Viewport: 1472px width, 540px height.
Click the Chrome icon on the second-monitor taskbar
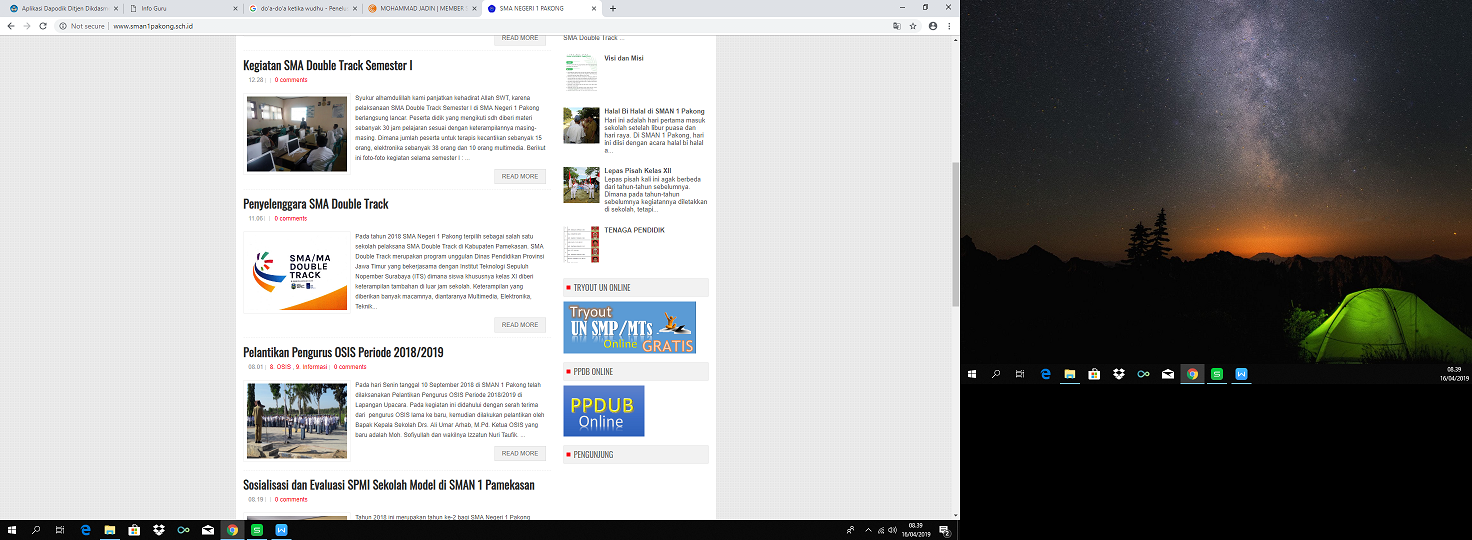pos(1192,374)
